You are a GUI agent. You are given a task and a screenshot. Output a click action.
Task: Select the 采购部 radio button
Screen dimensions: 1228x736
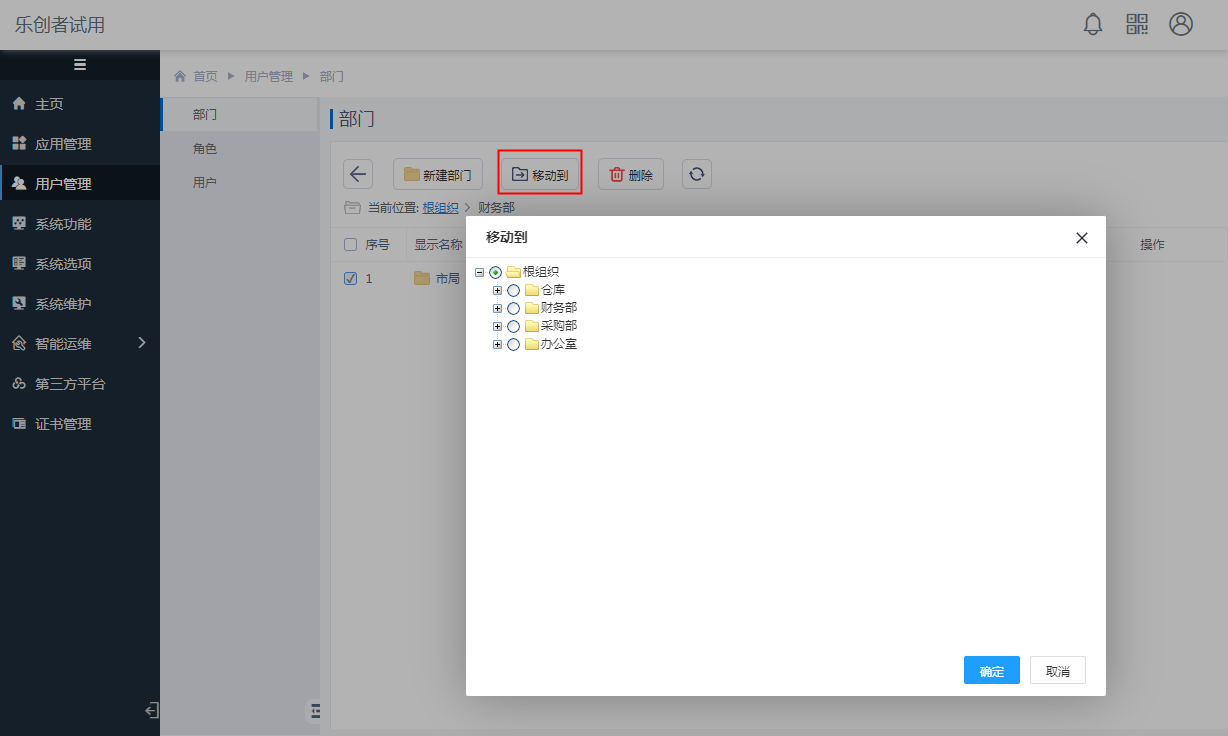pyautogui.click(x=514, y=326)
